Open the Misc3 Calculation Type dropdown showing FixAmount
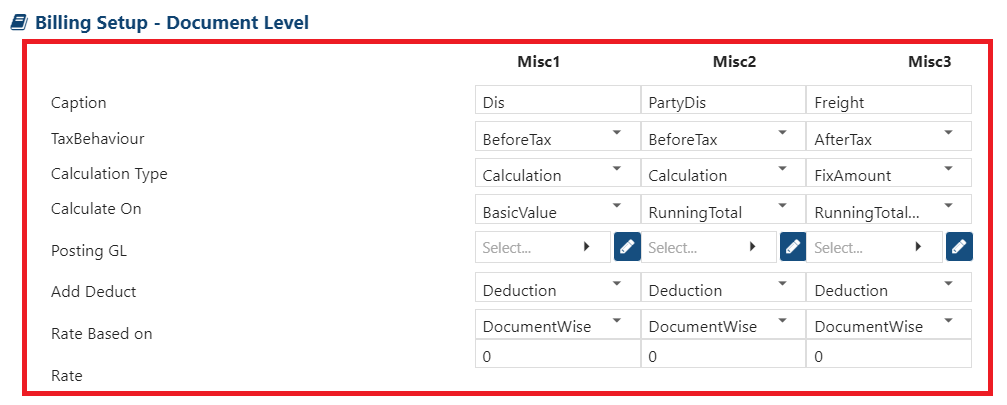 (x=889, y=173)
